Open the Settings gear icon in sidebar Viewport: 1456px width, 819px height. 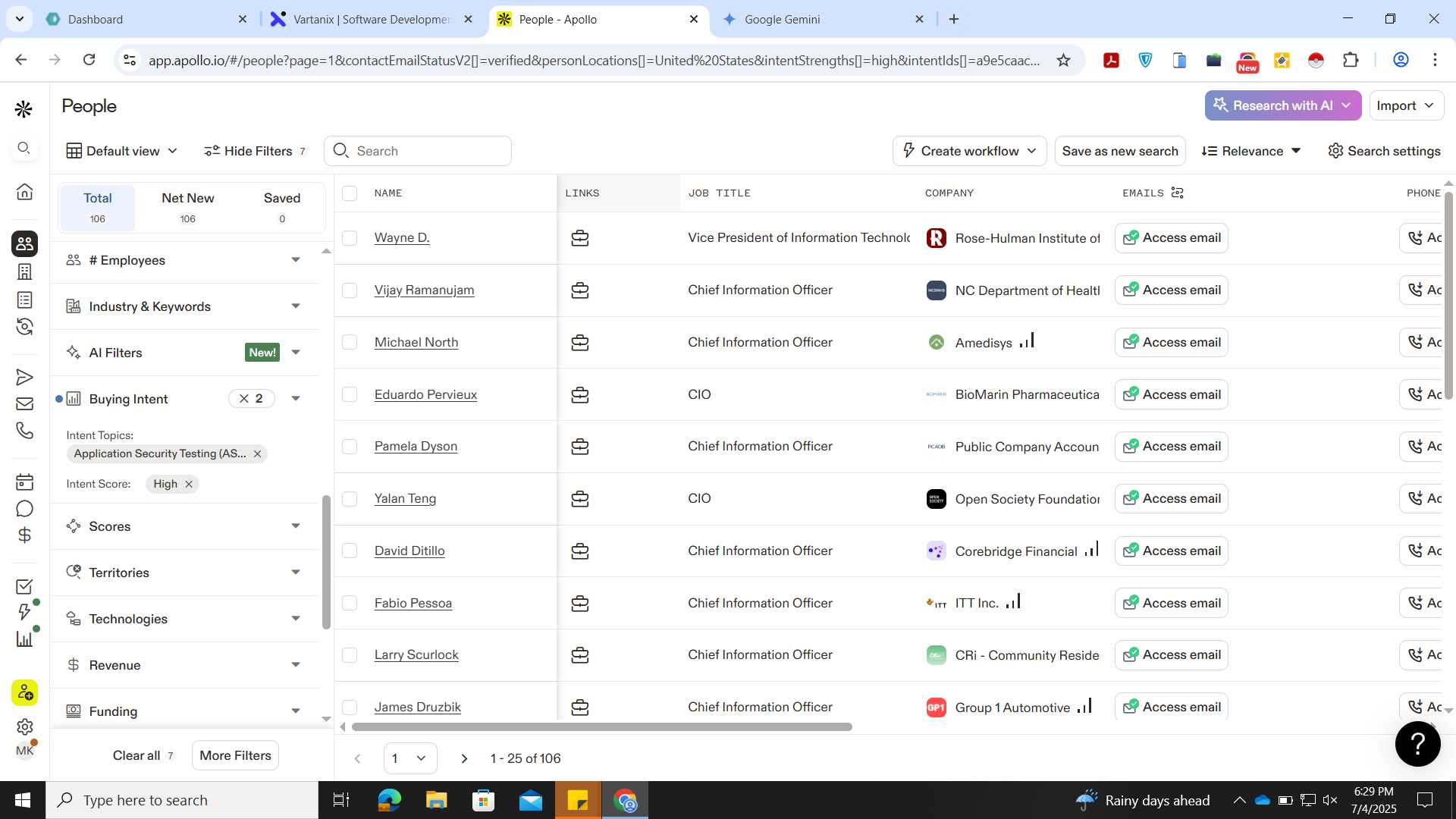click(x=24, y=726)
